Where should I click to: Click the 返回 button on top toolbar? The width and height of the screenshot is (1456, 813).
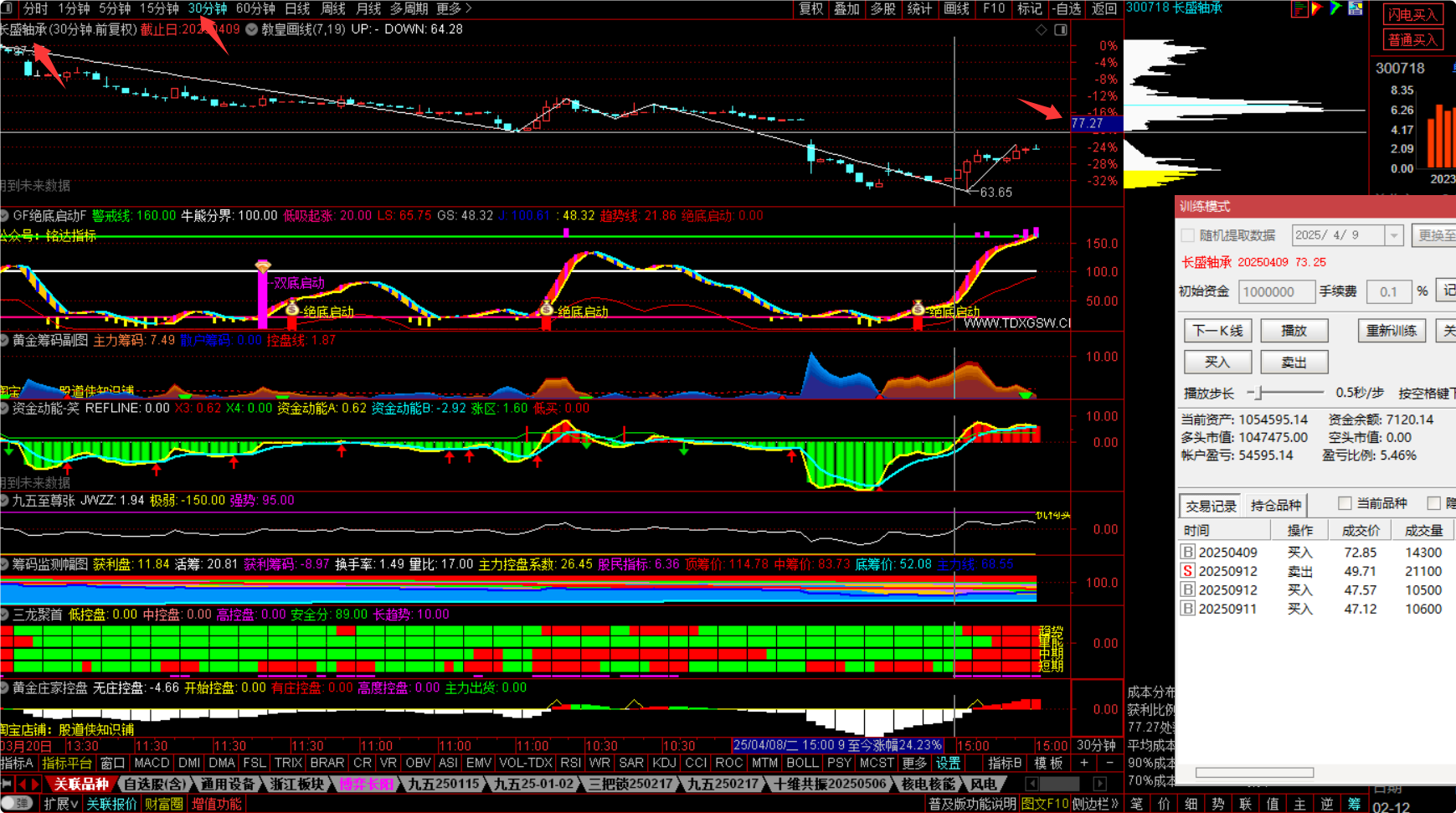(x=1104, y=8)
